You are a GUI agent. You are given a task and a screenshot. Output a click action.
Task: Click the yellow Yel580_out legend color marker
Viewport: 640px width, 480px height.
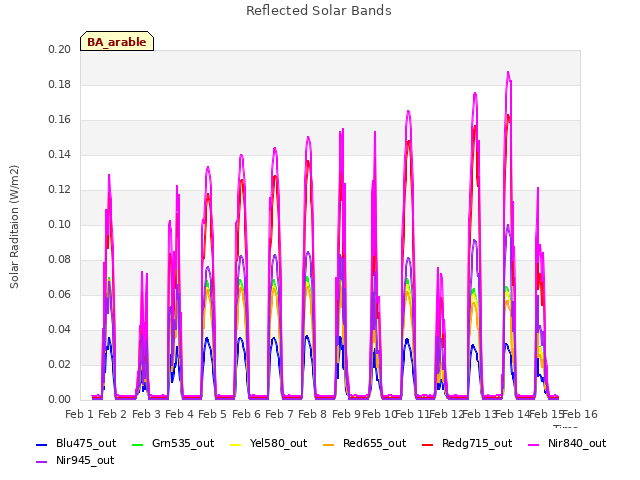pos(236,444)
